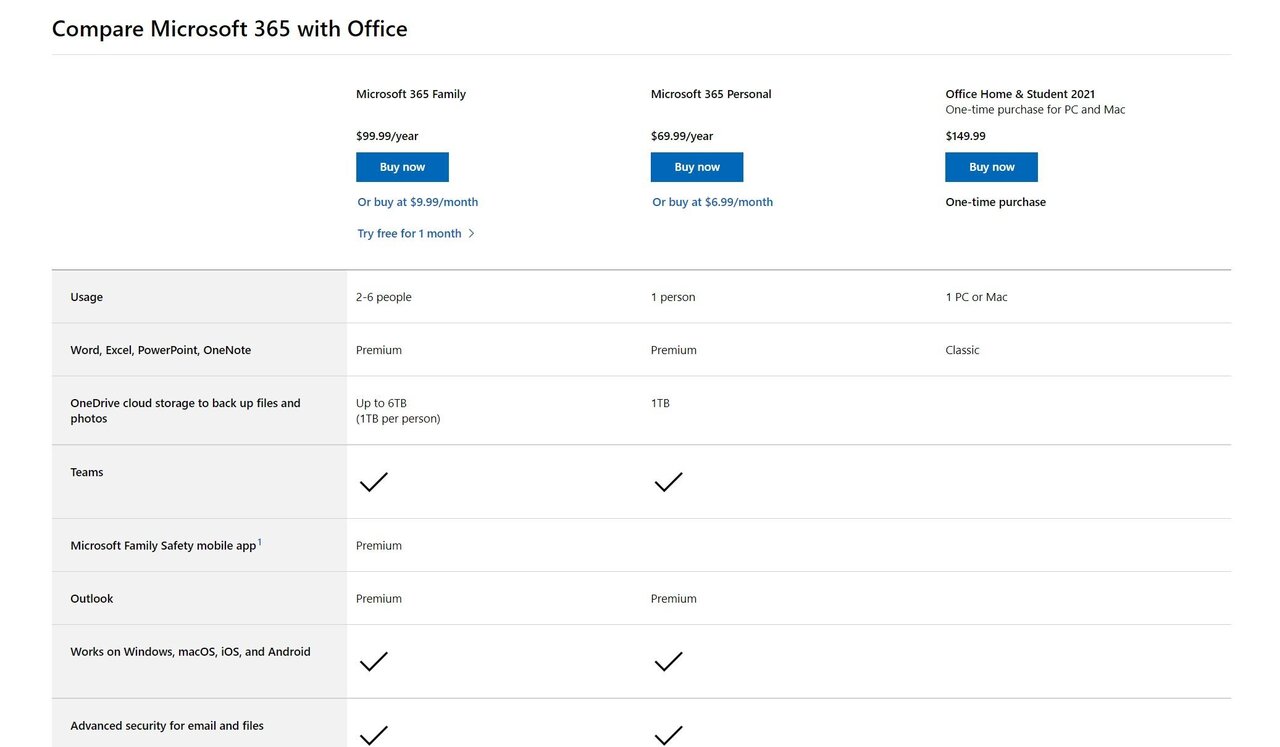This screenshot has width=1280, height=747.
Task: Click the Family checkmark for Advanced security row
Action: [373, 735]
